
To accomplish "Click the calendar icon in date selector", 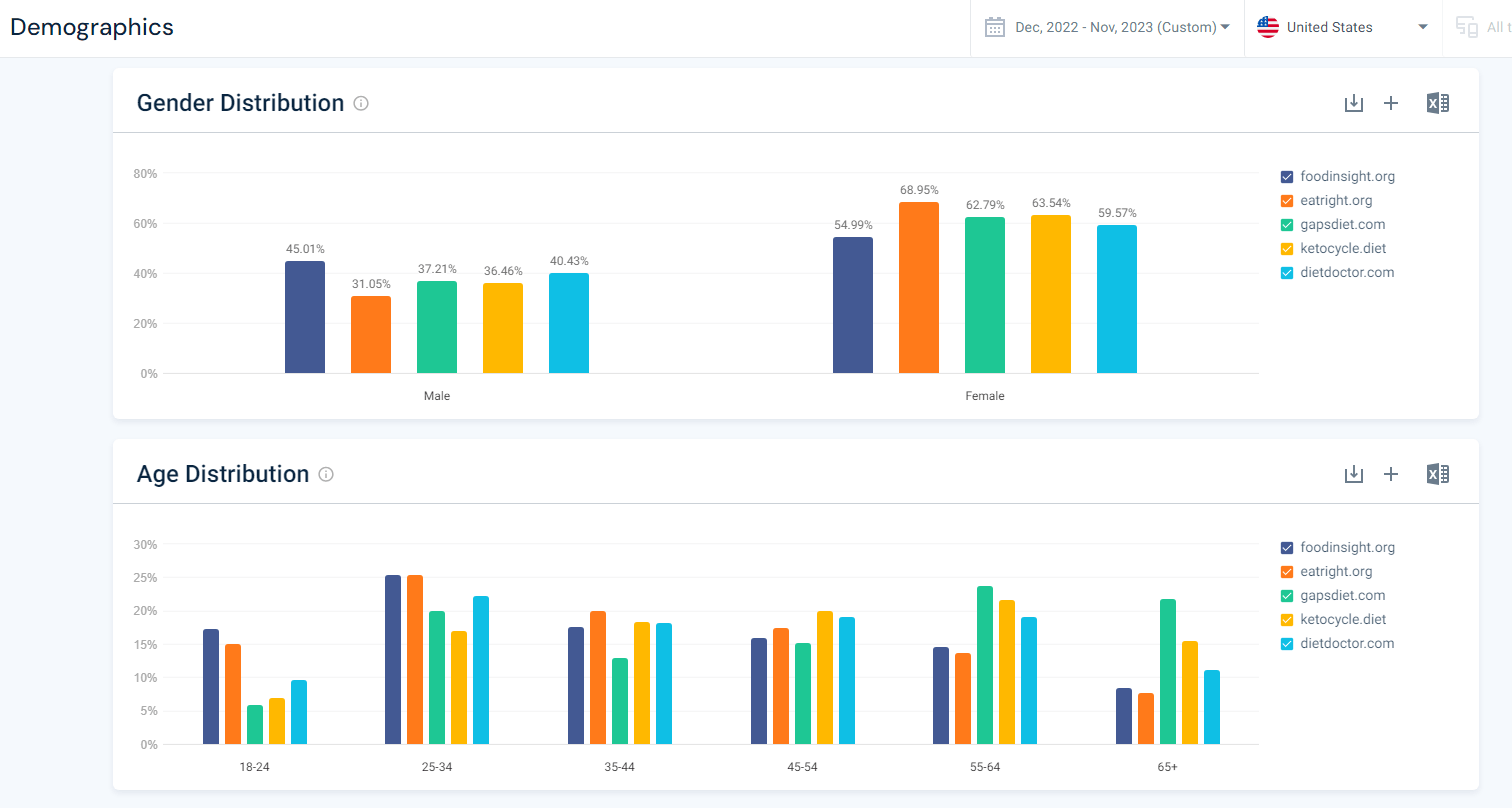I will point(995,27).
